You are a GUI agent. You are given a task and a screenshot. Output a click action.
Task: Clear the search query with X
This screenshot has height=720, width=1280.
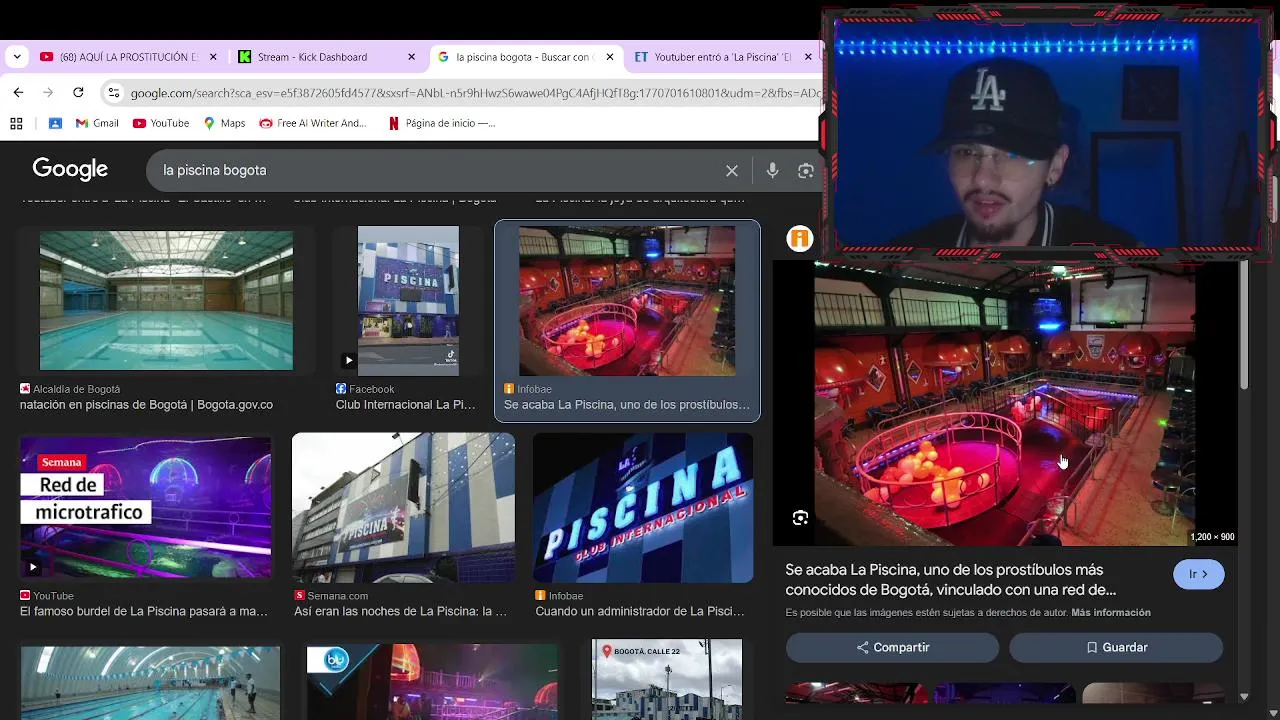(732, 171)
